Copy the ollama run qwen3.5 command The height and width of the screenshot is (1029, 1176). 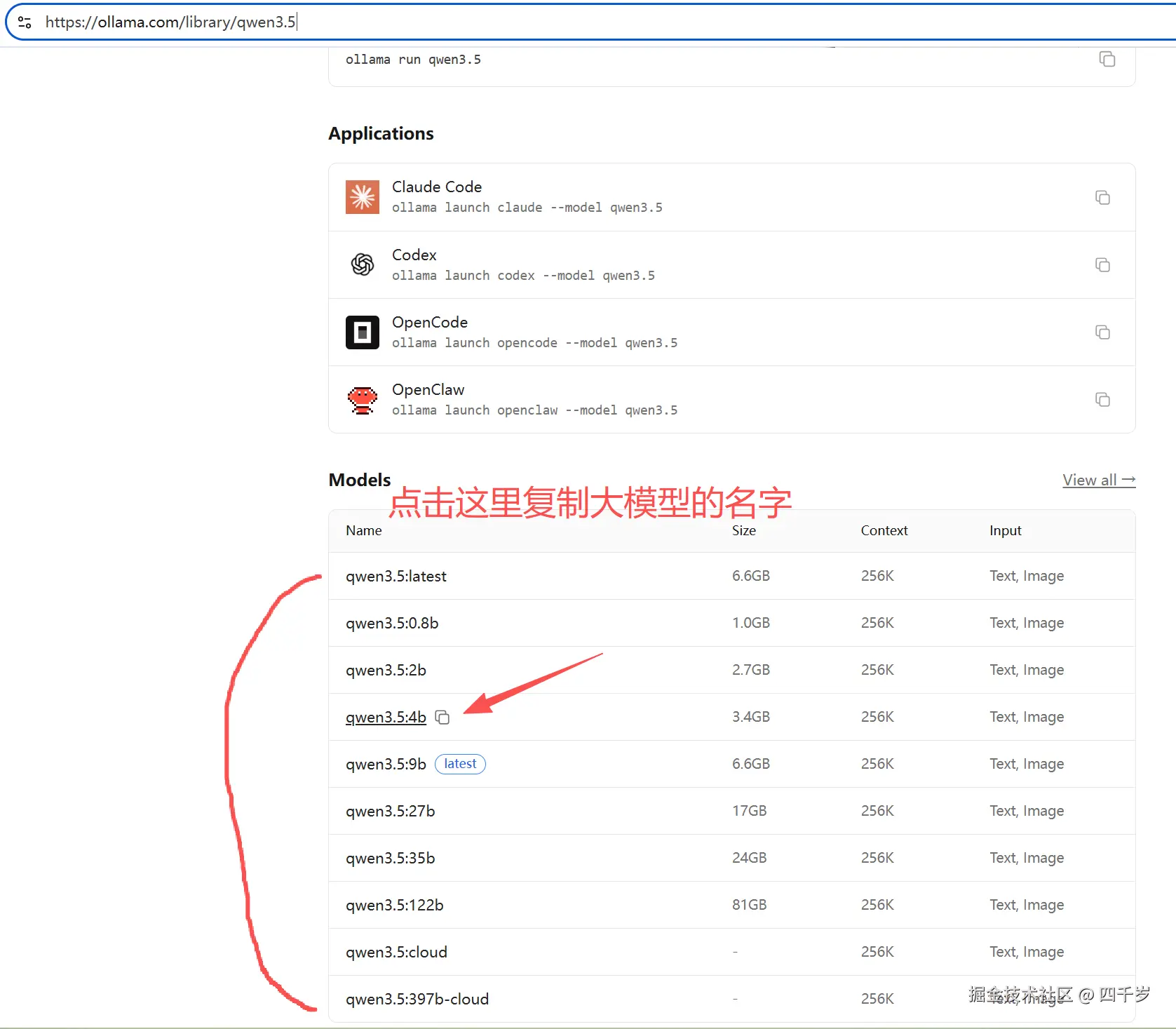click(1107, 60)
